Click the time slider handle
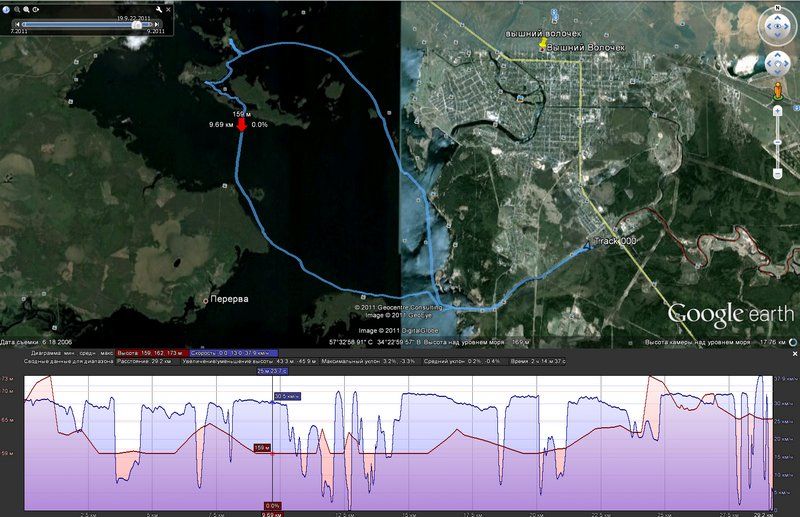800x517 pixels. (x=137, y=24)
